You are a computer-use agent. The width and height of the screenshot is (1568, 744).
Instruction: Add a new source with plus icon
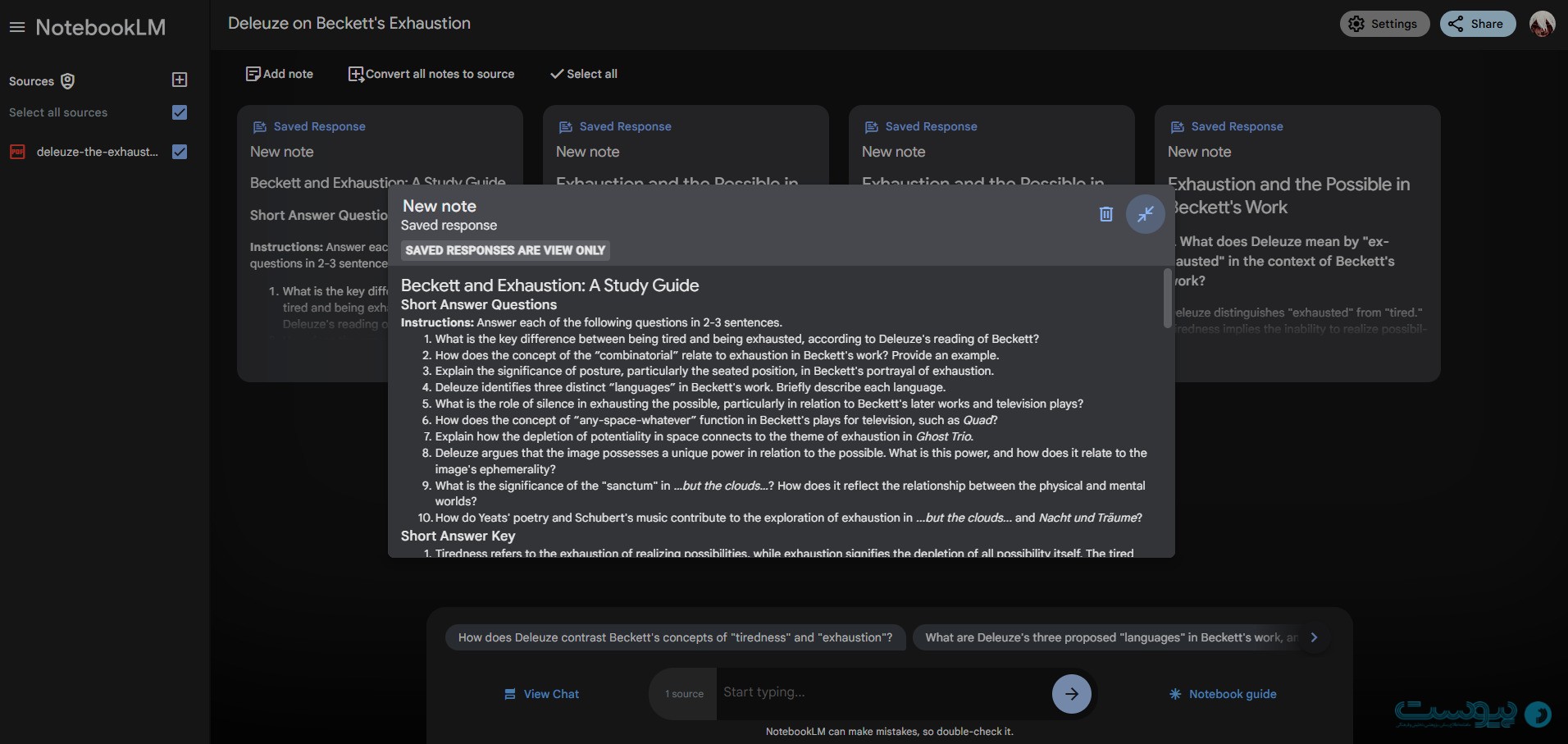click(180, 80)
